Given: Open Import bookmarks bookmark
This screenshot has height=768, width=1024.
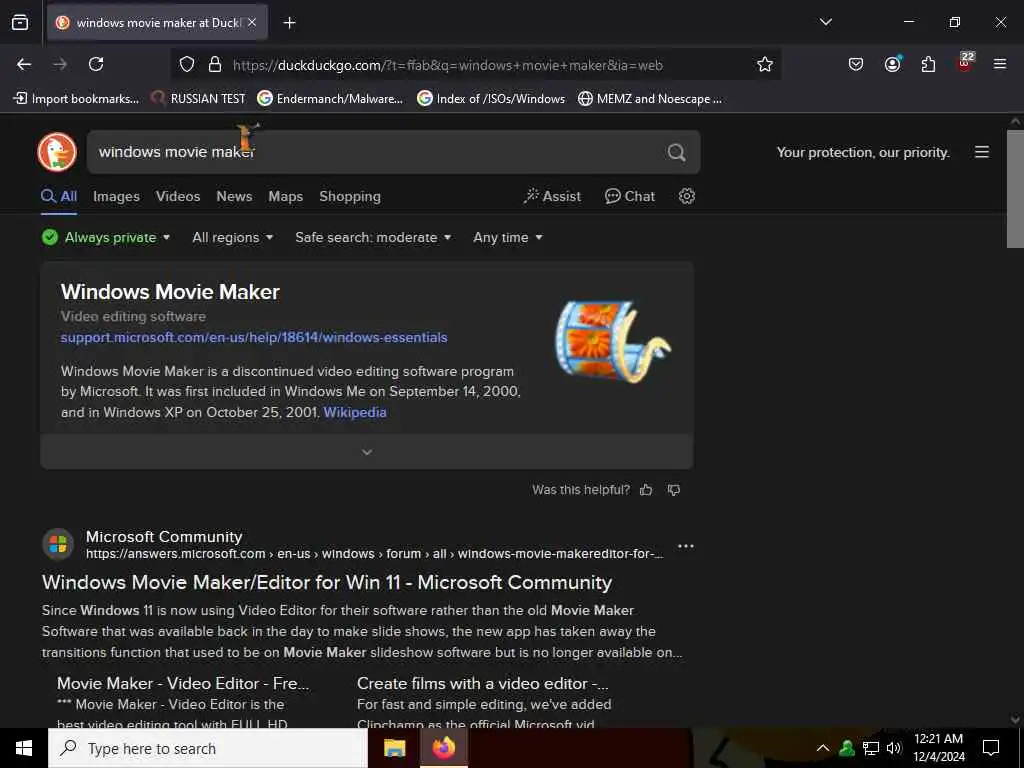Looking at the screenshot, I should click(76, 99).
